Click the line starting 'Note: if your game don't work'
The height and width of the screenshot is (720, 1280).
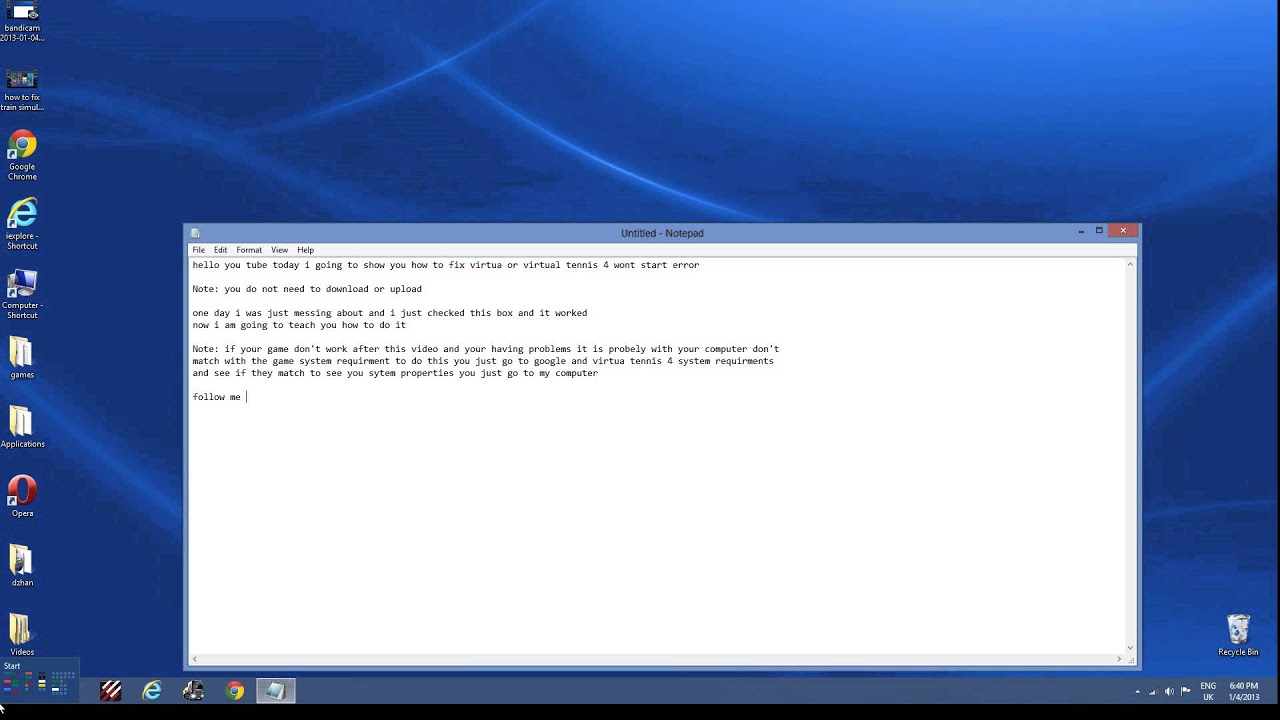[x=485, y=349]
